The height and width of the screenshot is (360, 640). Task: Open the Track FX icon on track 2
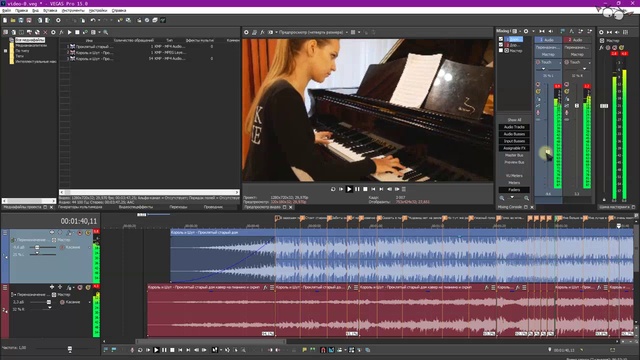[x=69, y=288]
